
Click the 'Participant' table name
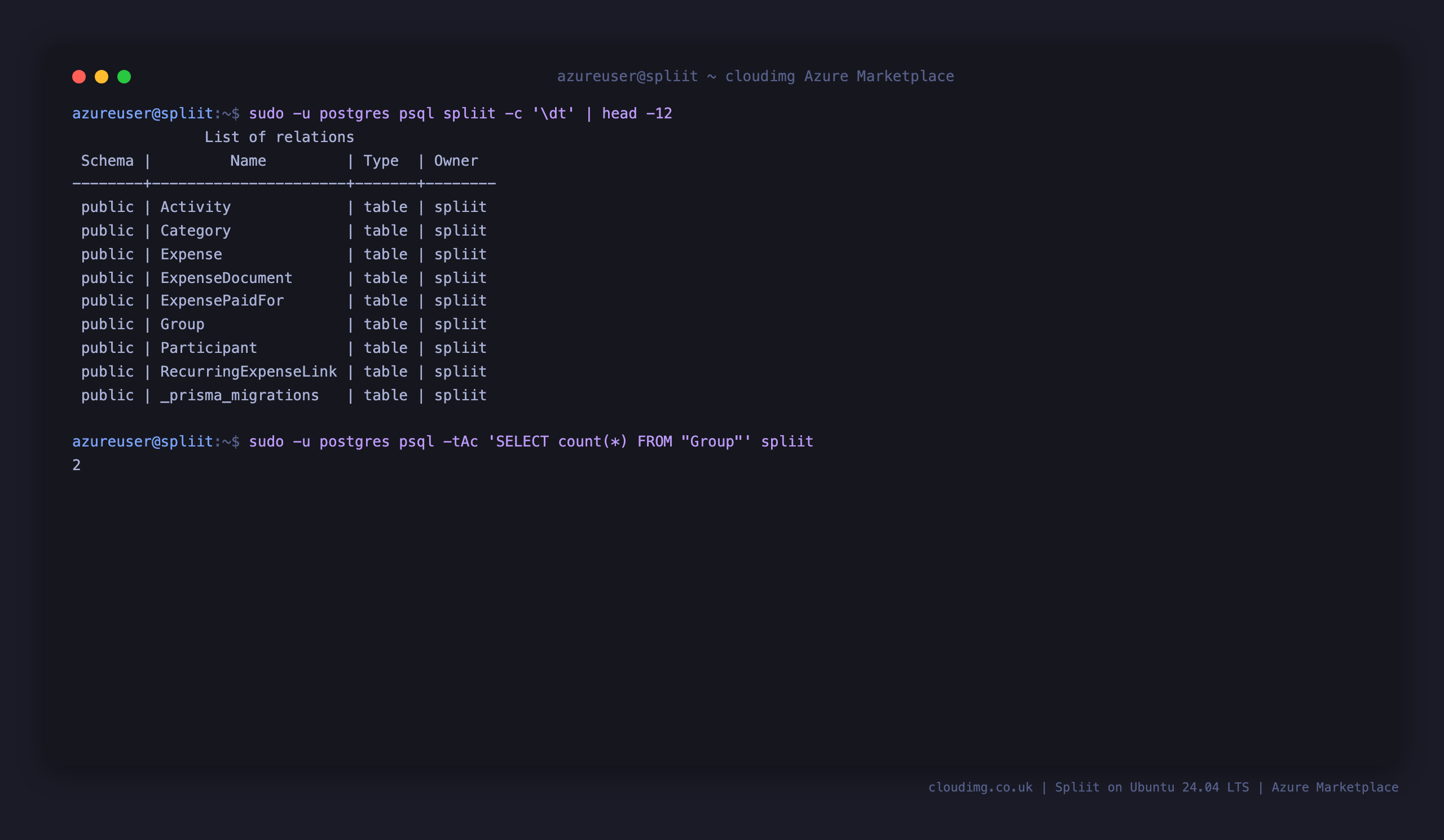click(209, 348)
